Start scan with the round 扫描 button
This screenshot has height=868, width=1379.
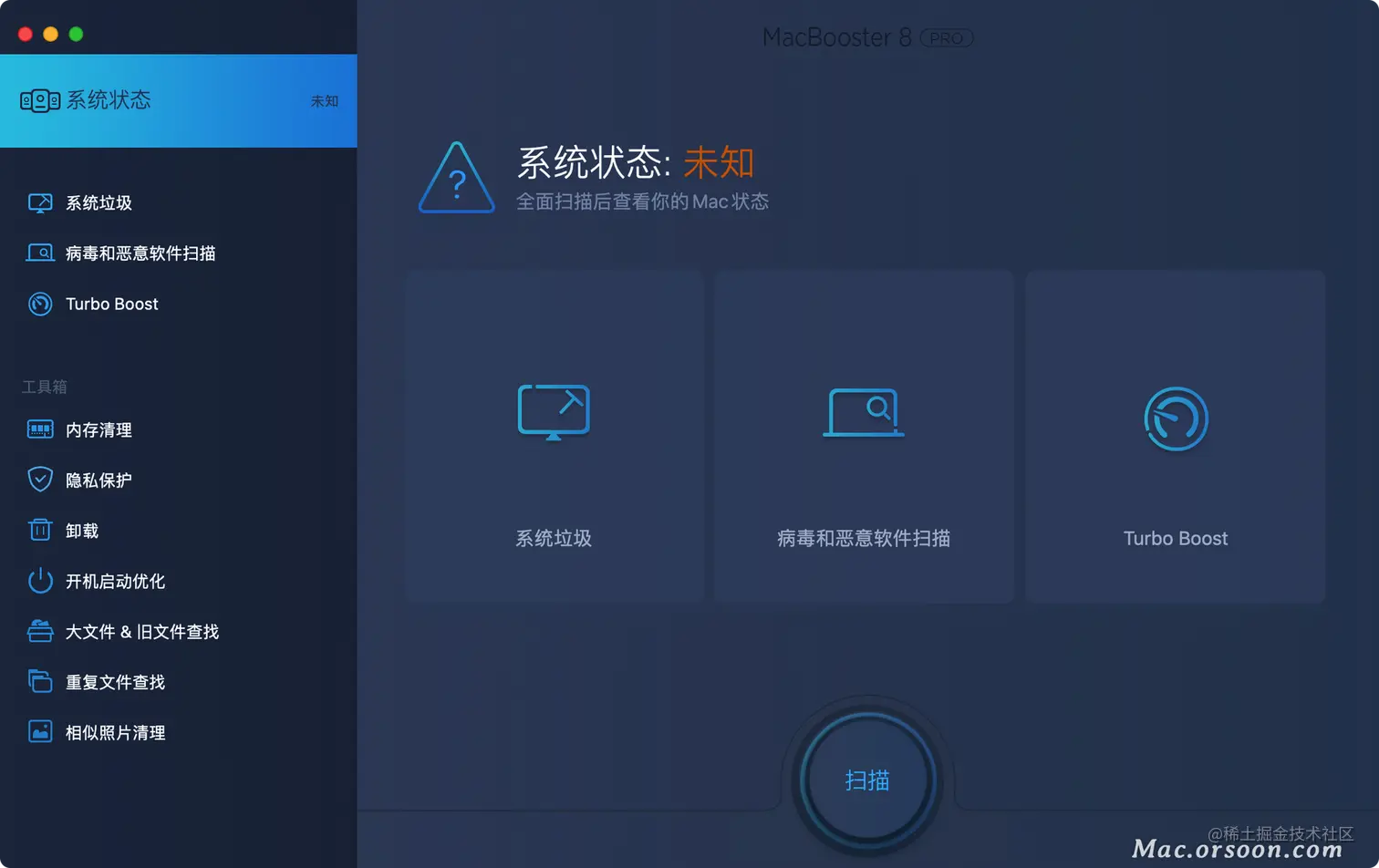[x=867, y=780]
